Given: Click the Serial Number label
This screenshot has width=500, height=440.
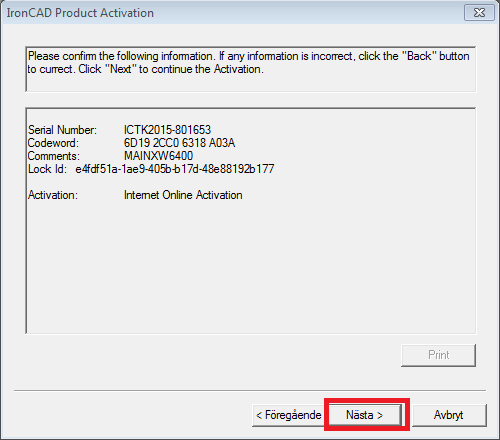Looking at the screenshot, I should [x=62, y=130].
